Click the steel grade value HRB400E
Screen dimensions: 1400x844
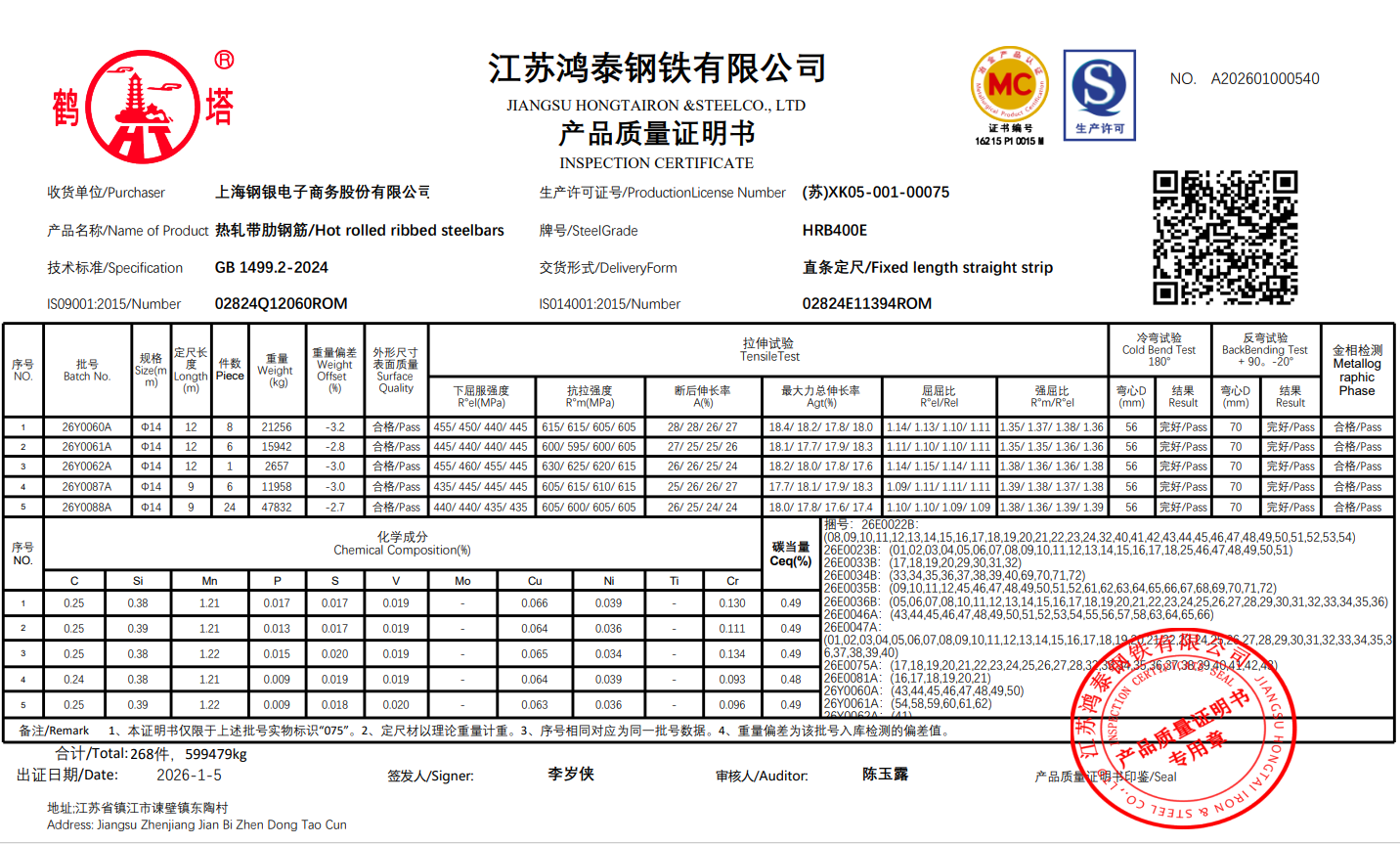(834, 231)
